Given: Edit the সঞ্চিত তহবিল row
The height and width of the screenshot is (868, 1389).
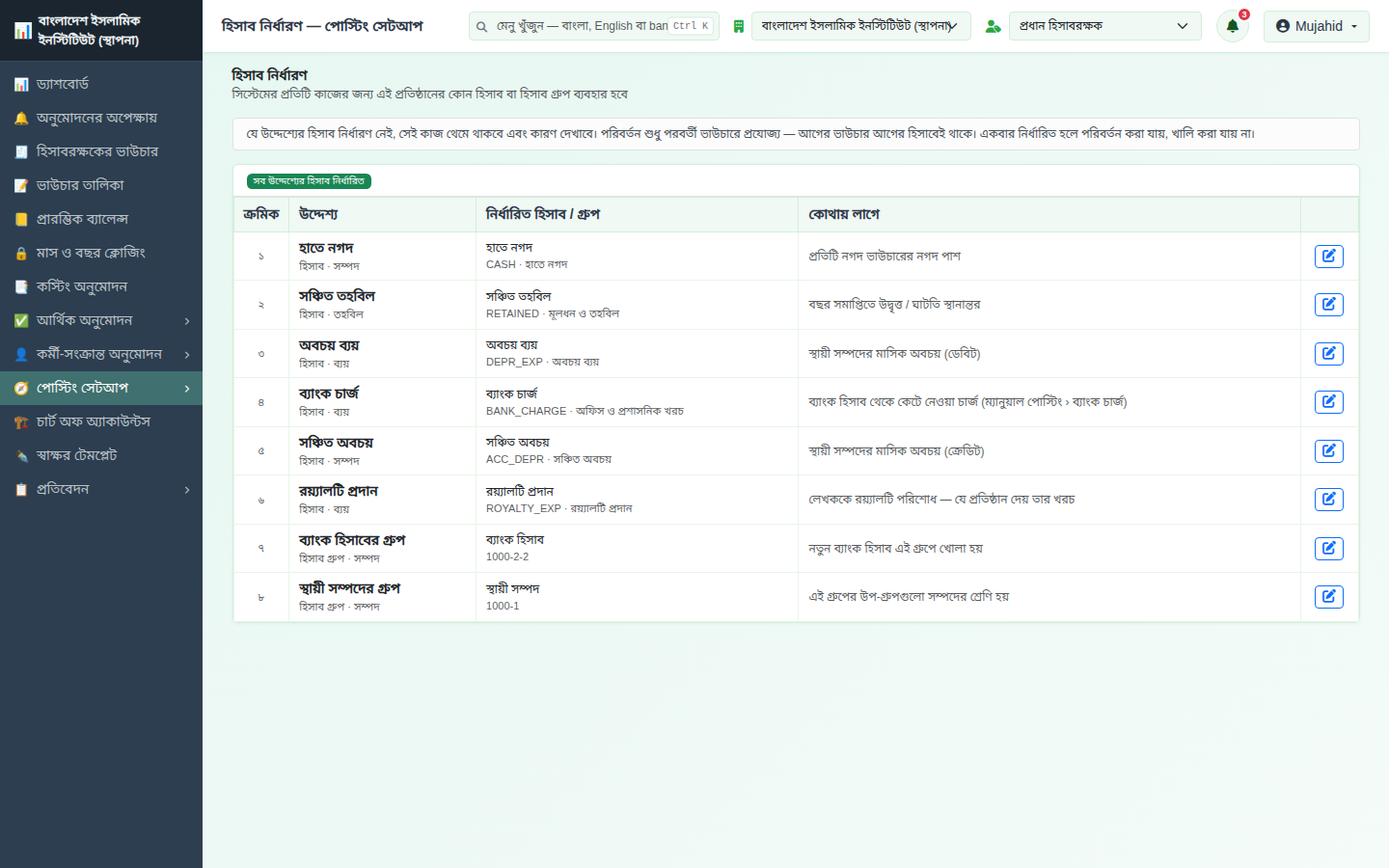Looking at the screenshot, I should click(1328, 305).
